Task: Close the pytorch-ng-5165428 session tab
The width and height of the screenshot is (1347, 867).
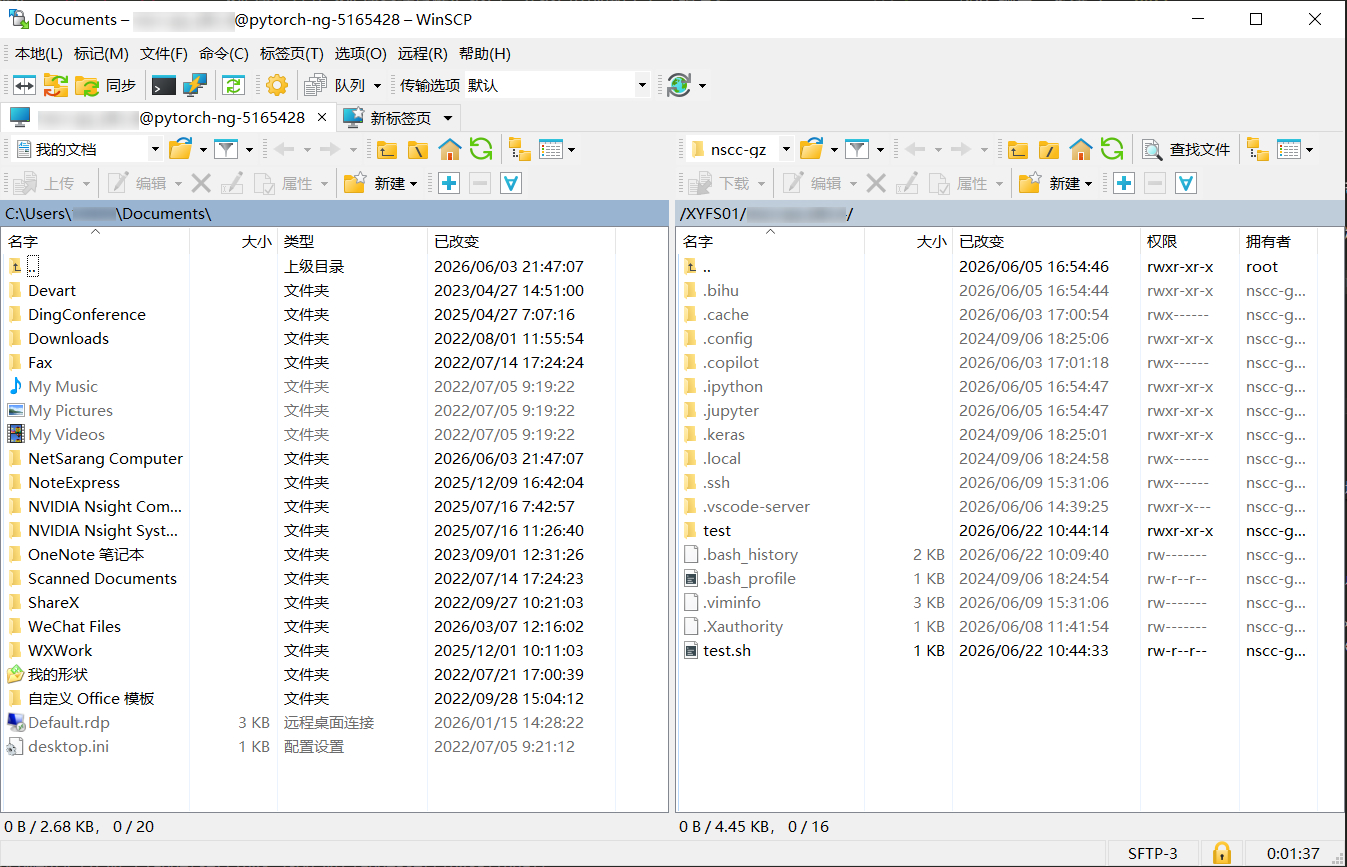Action: [x=322, y=117]
